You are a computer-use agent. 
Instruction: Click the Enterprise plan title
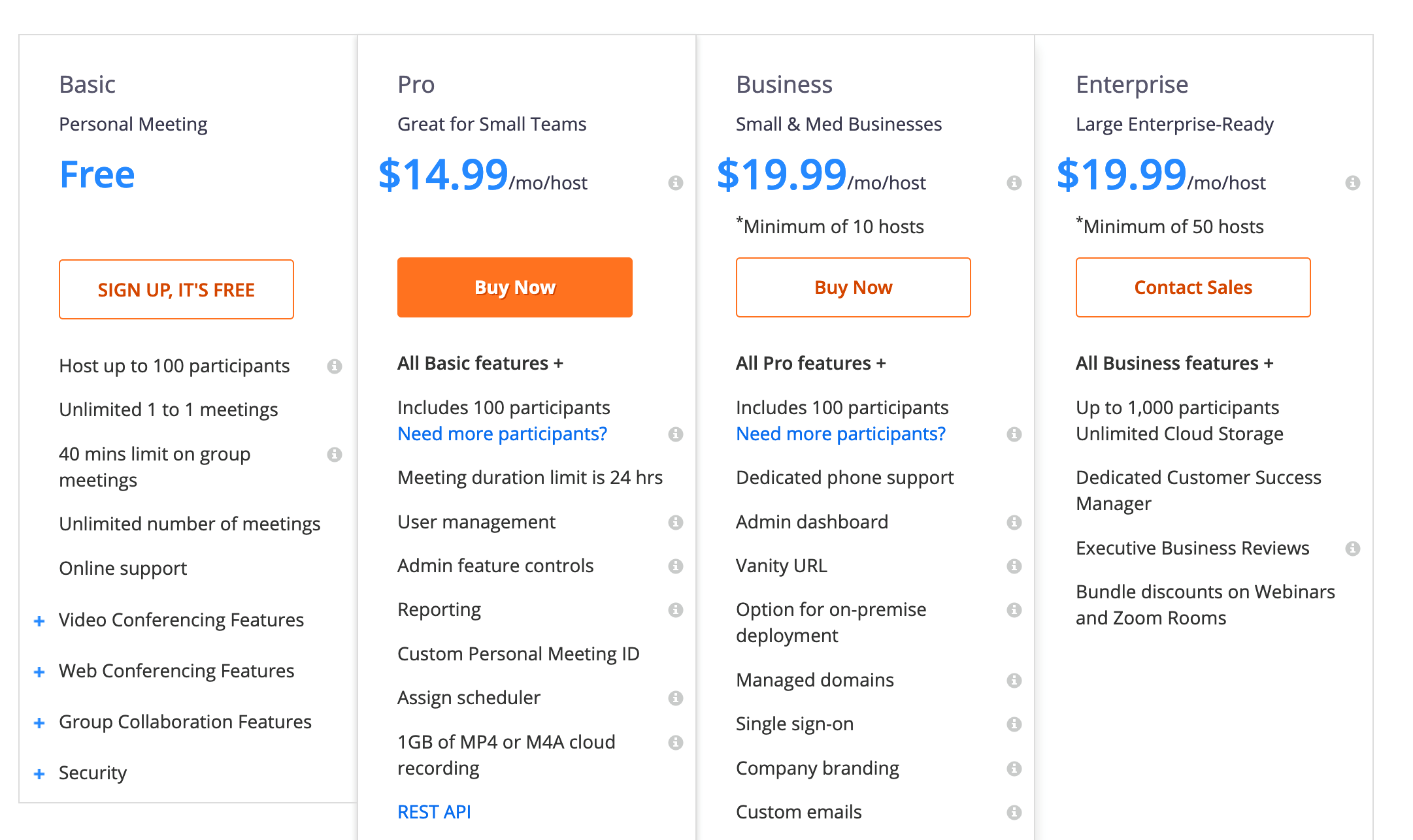[x=1132, y=85]
